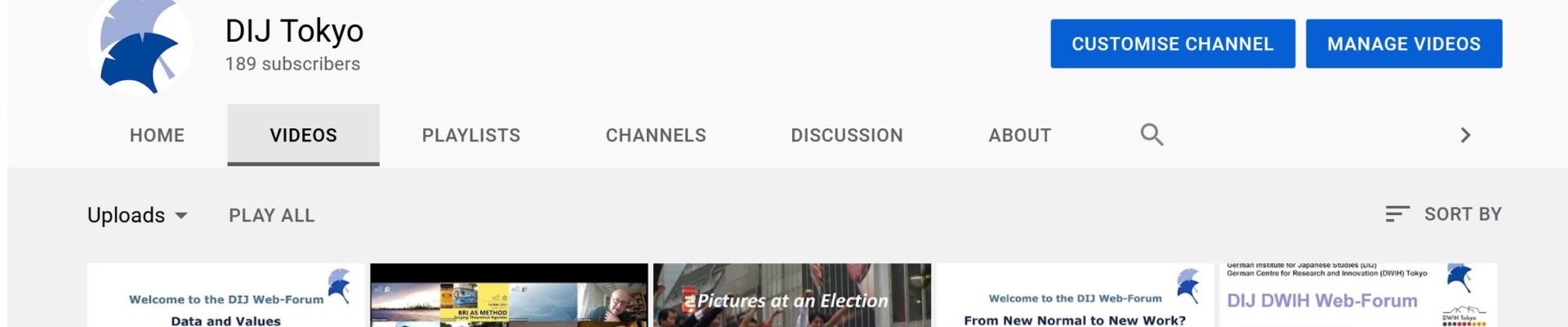The height and width of the screenshot is (327, 1568).
Task: Open the Discussion tab
Action: click(x=847, y=135)
